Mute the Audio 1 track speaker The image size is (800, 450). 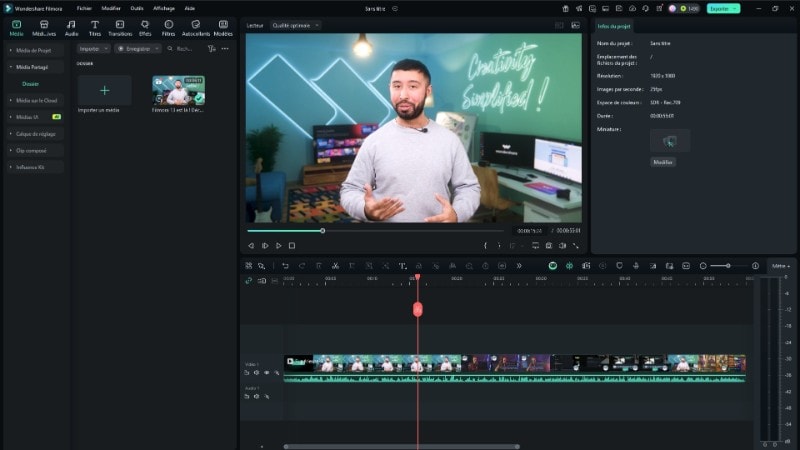257,396
